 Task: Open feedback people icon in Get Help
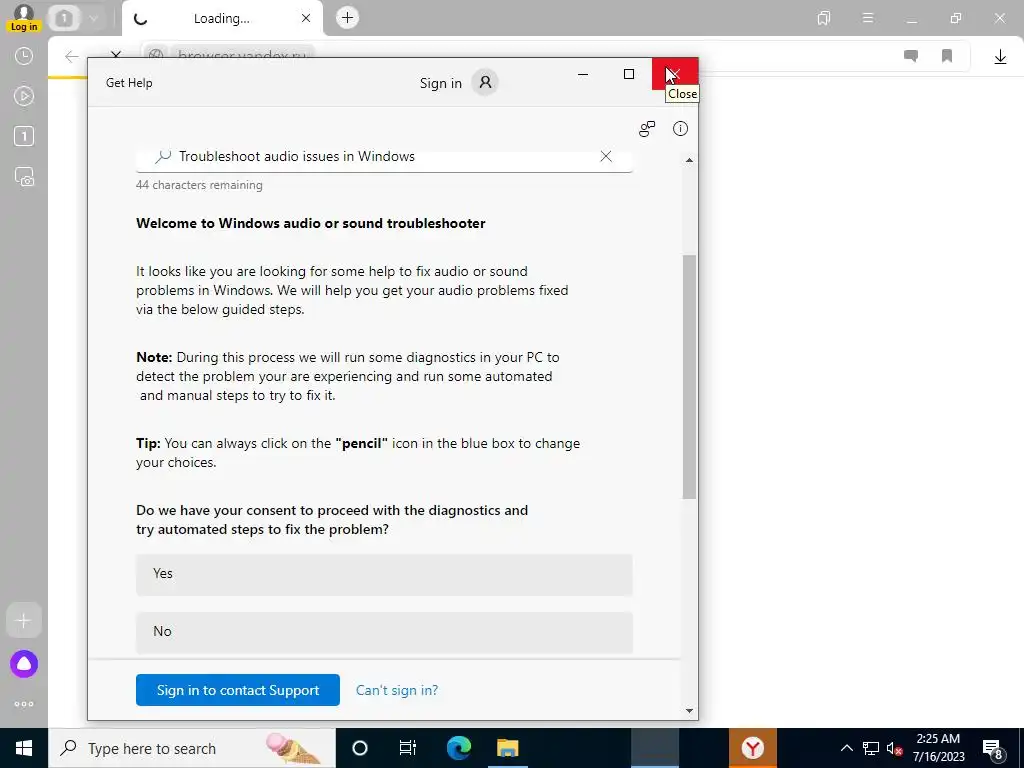[x=647, y=129]
